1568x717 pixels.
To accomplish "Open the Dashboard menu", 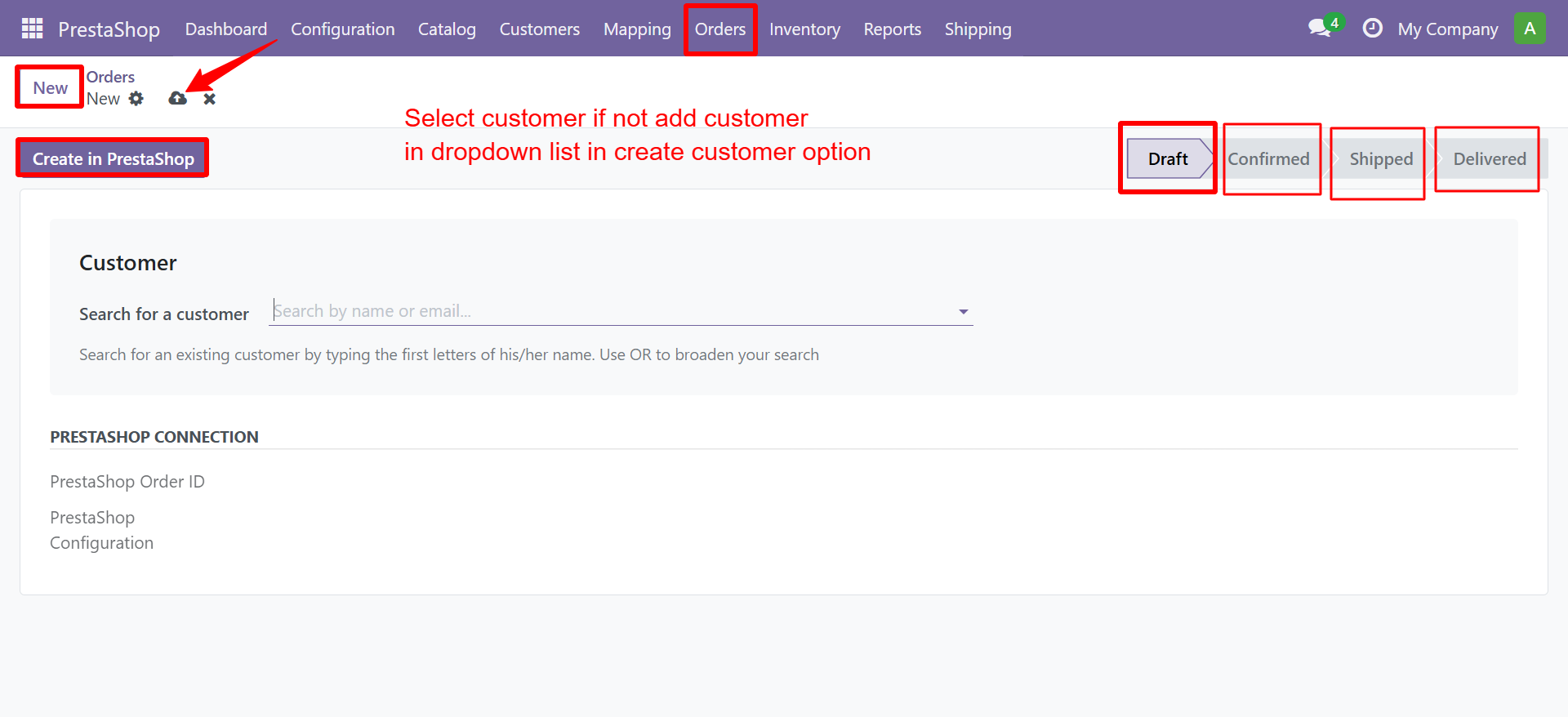I will [226, 29].
